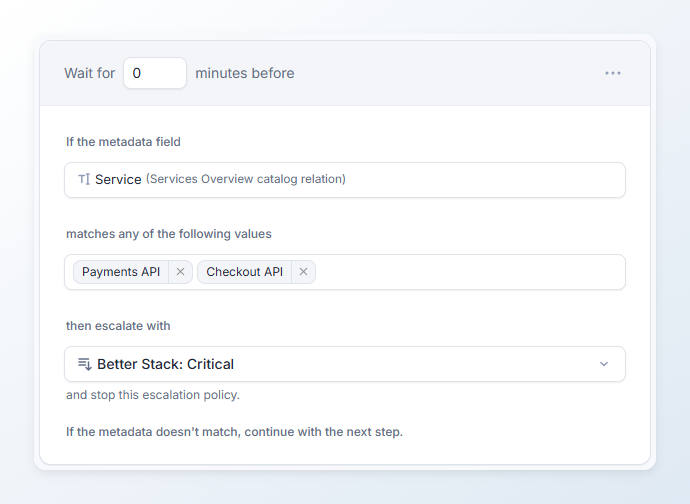
Task: Click the Services Overview catalog relation text
Action: [246, 180]
